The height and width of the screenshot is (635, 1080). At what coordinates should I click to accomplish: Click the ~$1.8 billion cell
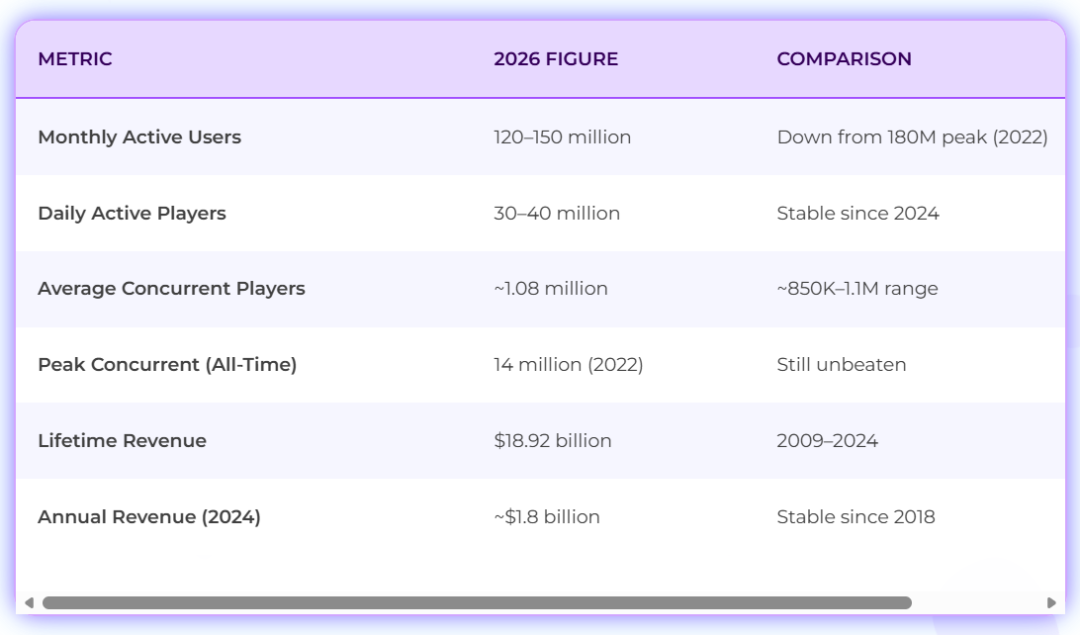pos(547,517)
